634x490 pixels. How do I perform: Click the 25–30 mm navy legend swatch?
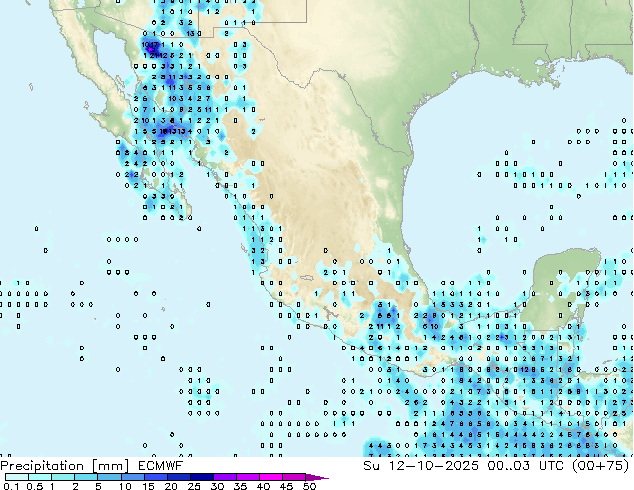(x=201, y=477)
